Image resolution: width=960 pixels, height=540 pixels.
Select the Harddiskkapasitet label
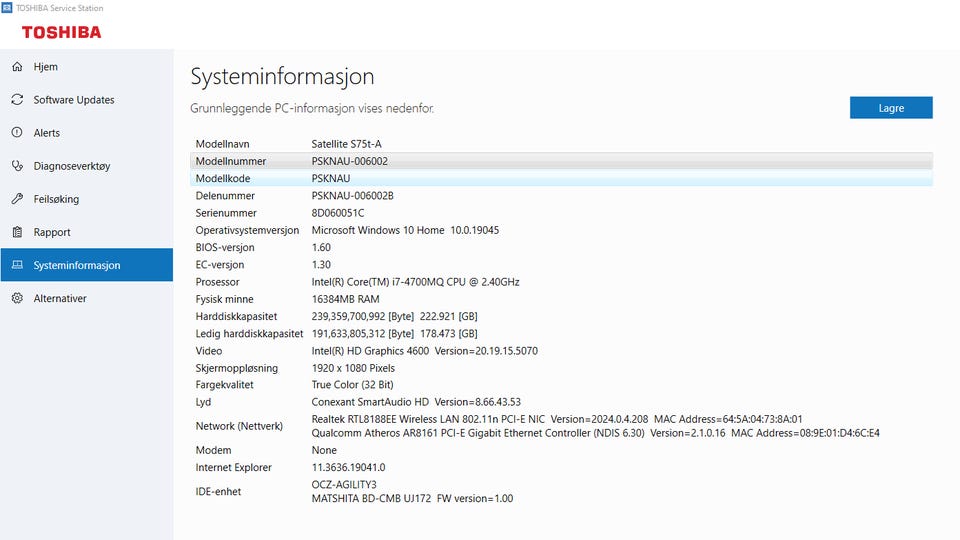click(236, 316)
